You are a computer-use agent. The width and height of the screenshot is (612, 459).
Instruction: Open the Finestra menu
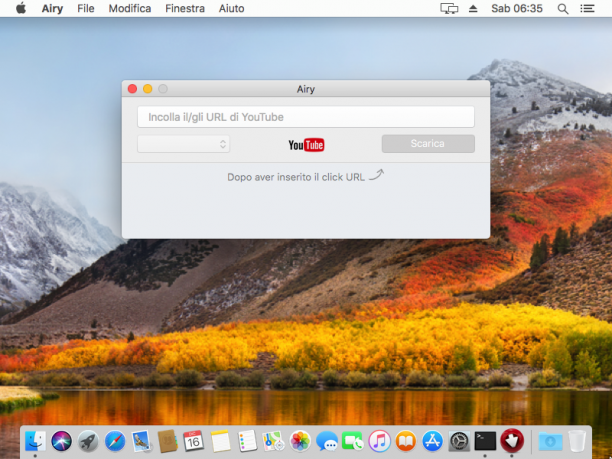pos(185,9)
